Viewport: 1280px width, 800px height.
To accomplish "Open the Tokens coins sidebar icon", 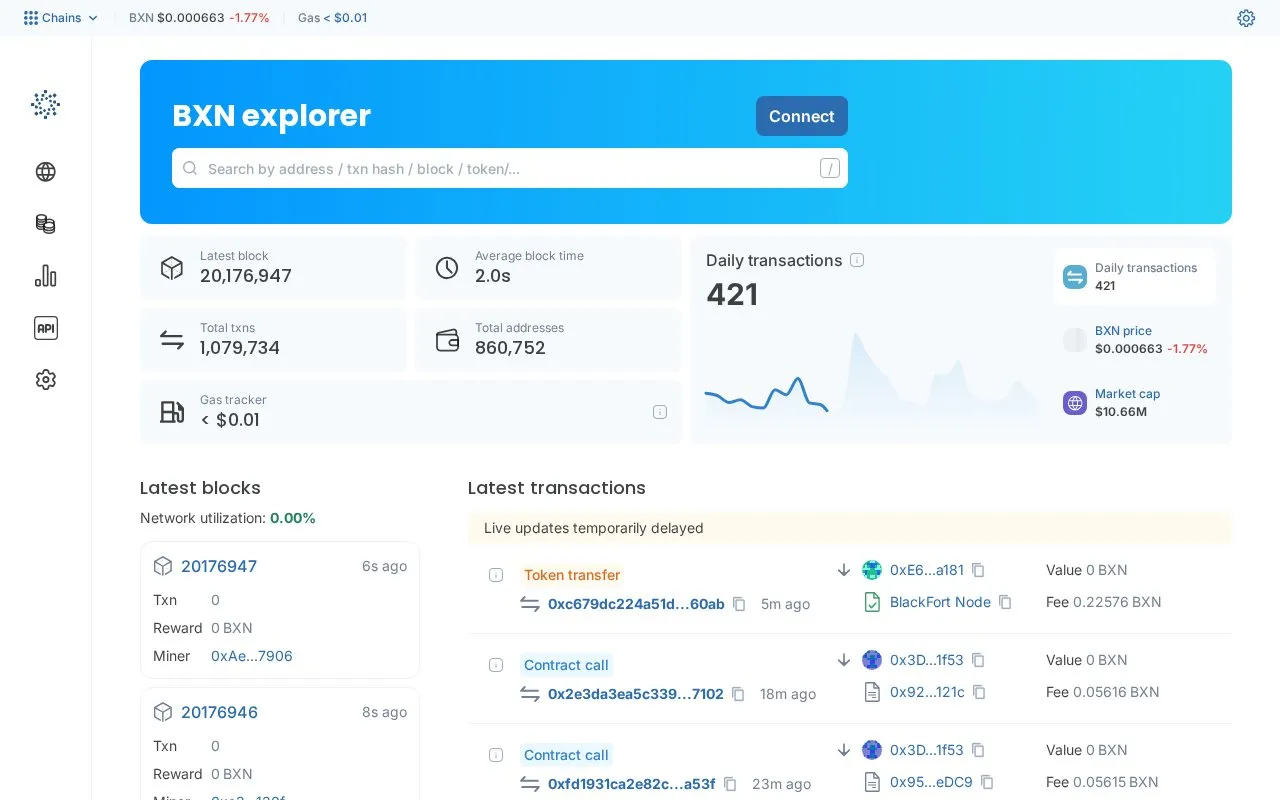I will click(45, 224).
